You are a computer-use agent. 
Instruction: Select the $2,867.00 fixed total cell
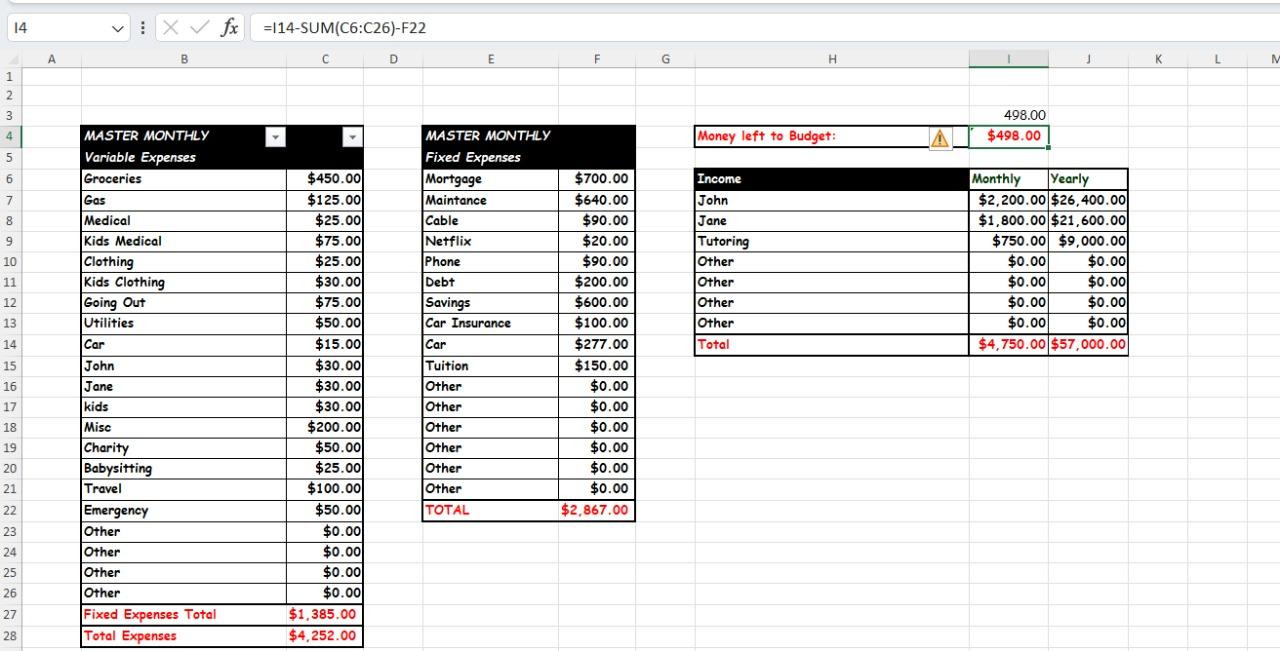[x=597, y=510]
